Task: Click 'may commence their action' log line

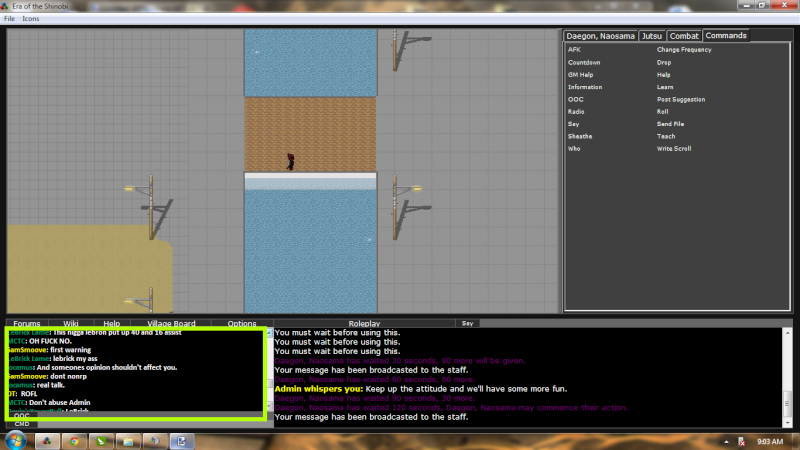Action: point(452,408)
